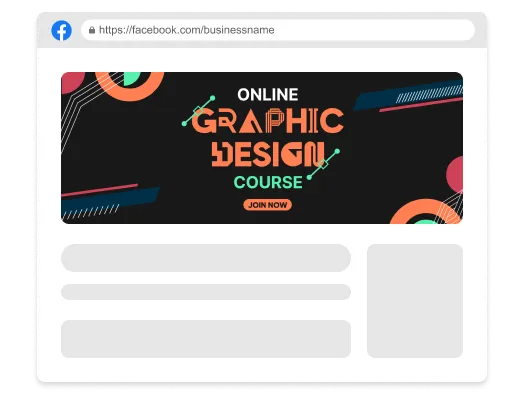Viewport: 524px width, 393px height.
Task: Click the dark blue striped bar top-right
Action: 408,96
